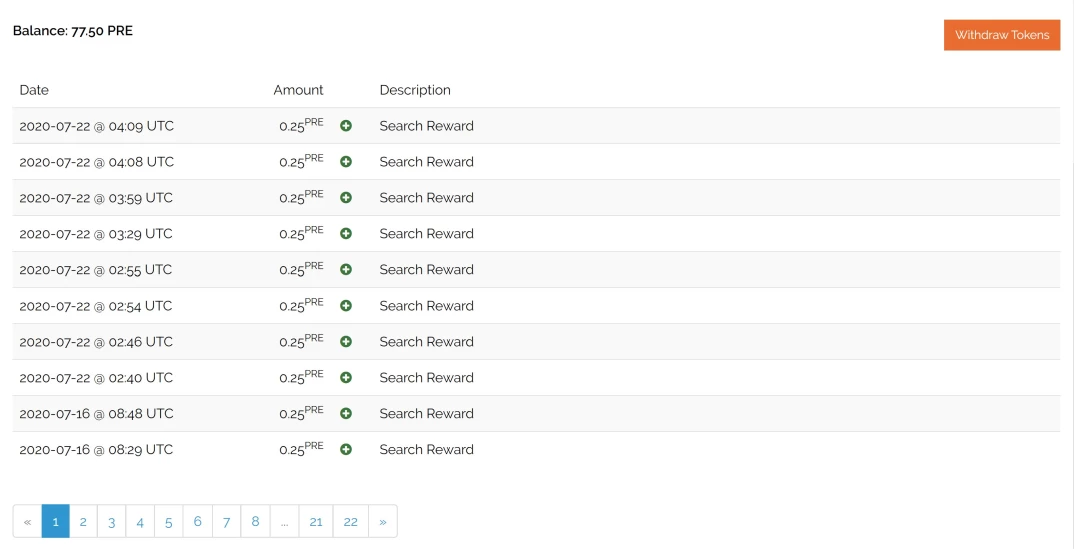Click plus icon for 02:55 UTC reward

click(346, 270)
